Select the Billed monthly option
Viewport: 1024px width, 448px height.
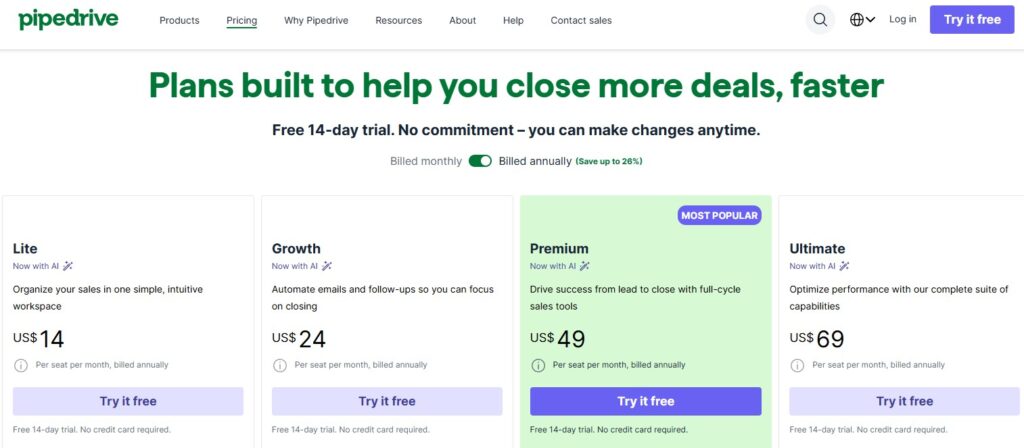point(426,161)
